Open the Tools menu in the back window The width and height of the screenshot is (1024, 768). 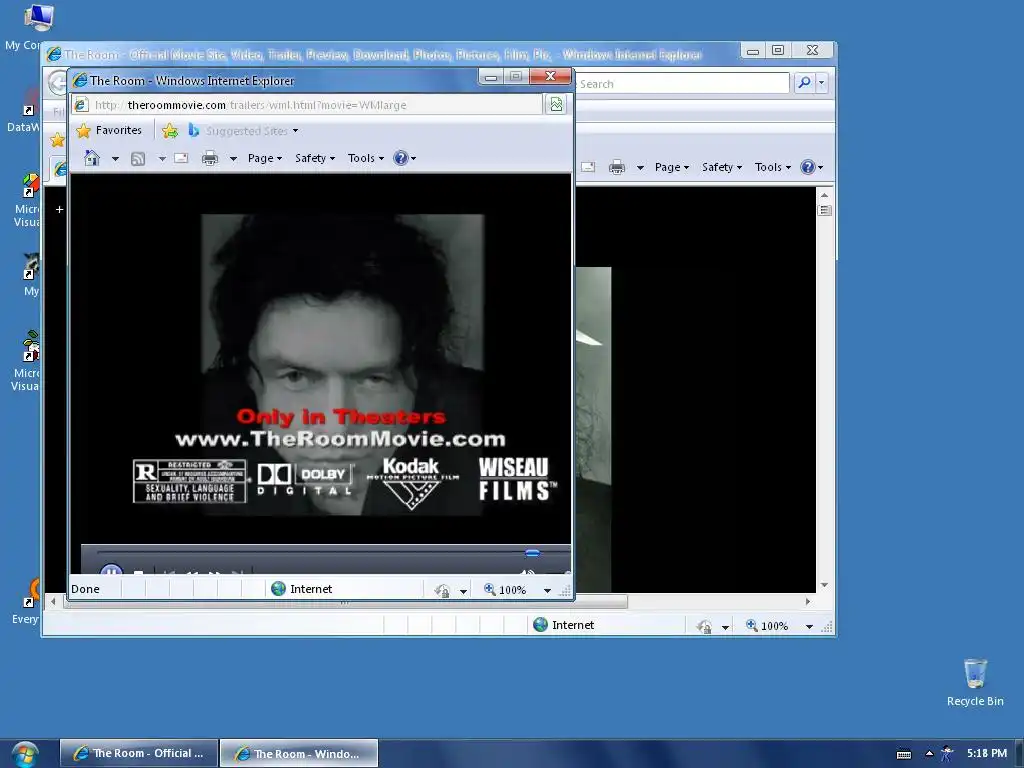coord(773,167)
